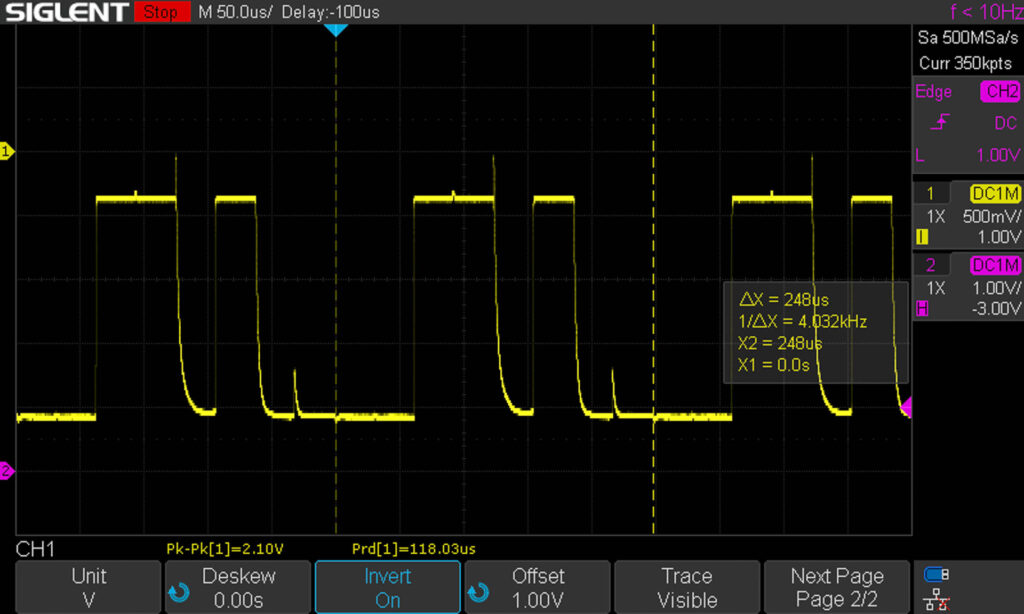
Task: Toggle the Invert On softkey
Action: (388, 587)
